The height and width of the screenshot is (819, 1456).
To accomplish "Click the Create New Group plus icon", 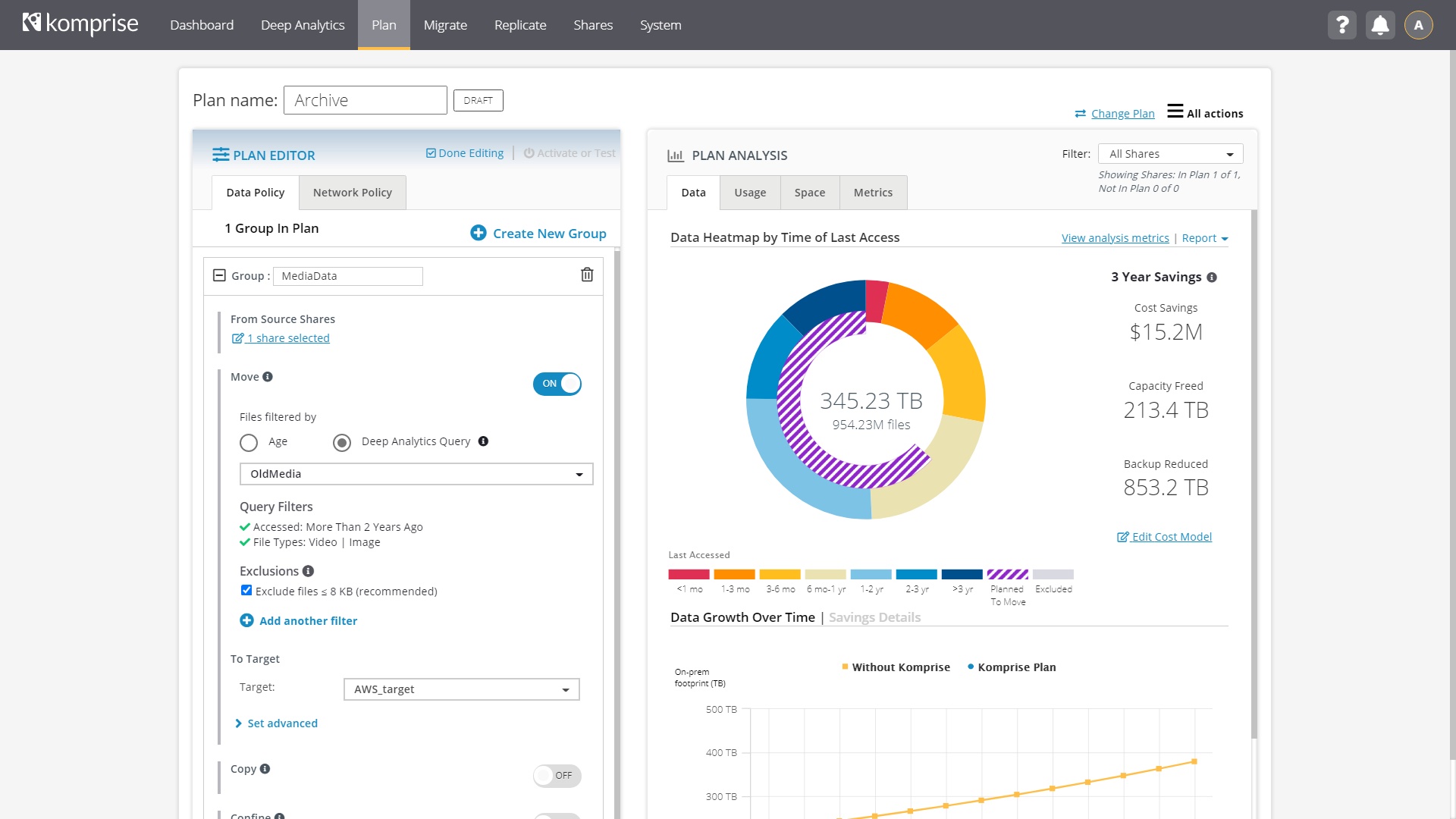I will coord(479,233).
